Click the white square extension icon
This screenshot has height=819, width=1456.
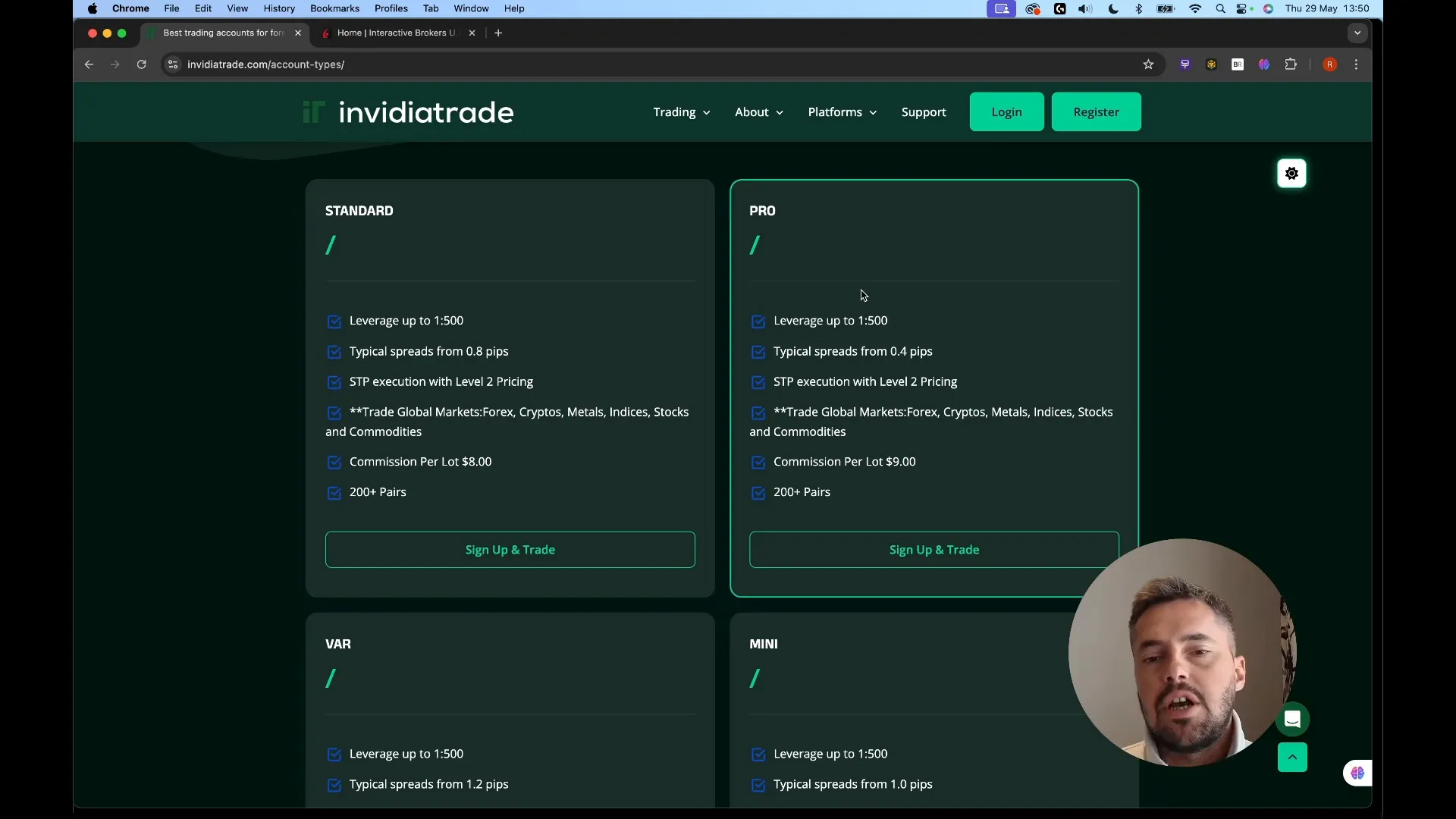pyautogui.click(x=1238, y=64)
